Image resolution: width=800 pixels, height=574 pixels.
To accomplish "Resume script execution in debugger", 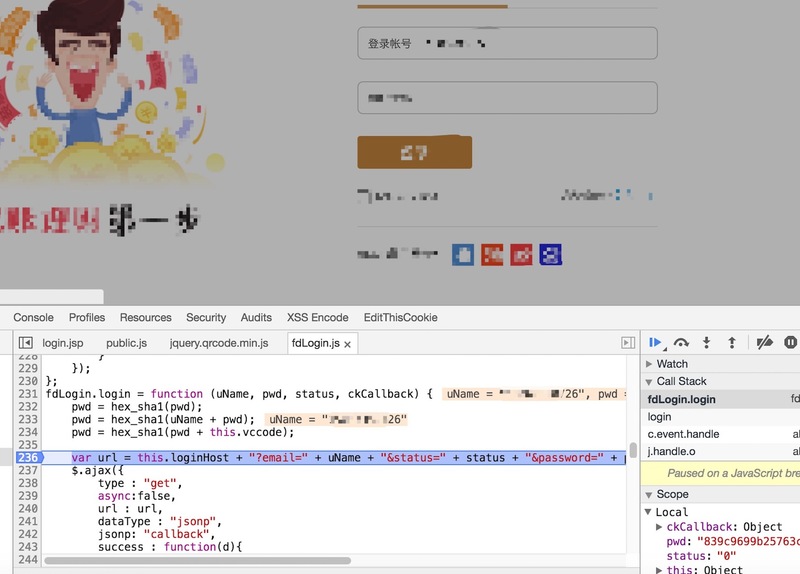I will [656, 342].
